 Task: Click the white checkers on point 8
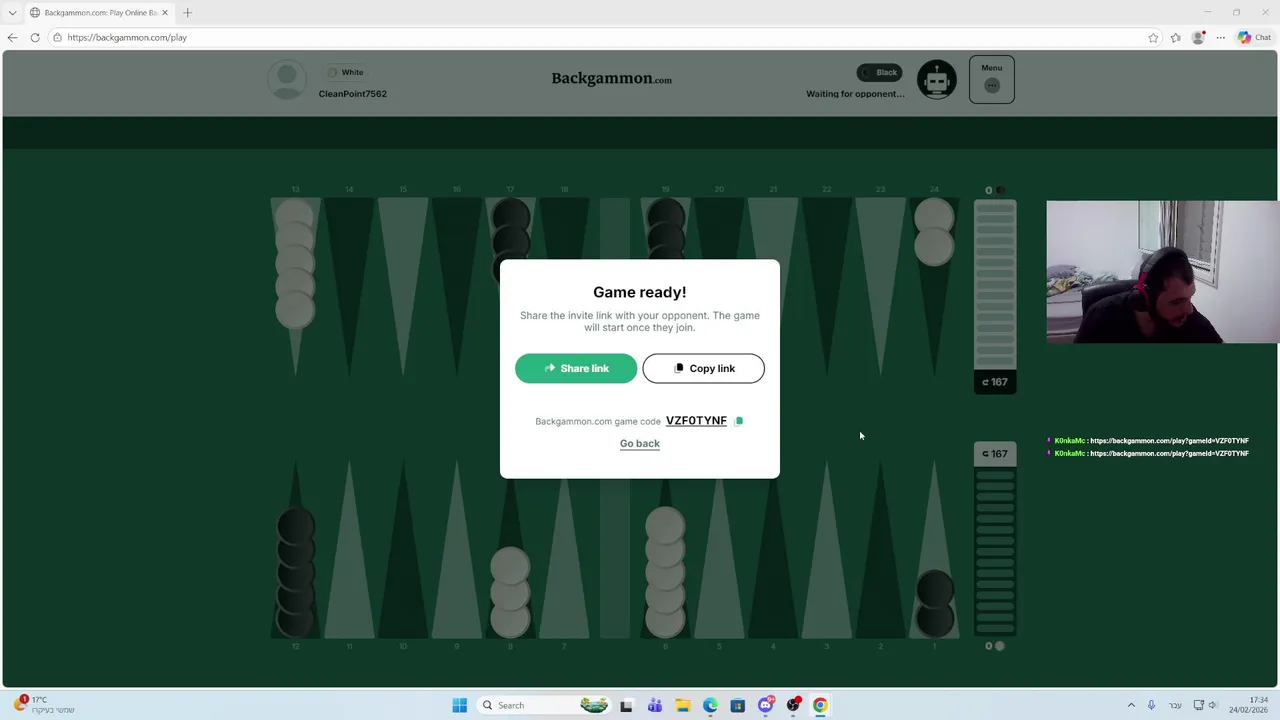510,592
